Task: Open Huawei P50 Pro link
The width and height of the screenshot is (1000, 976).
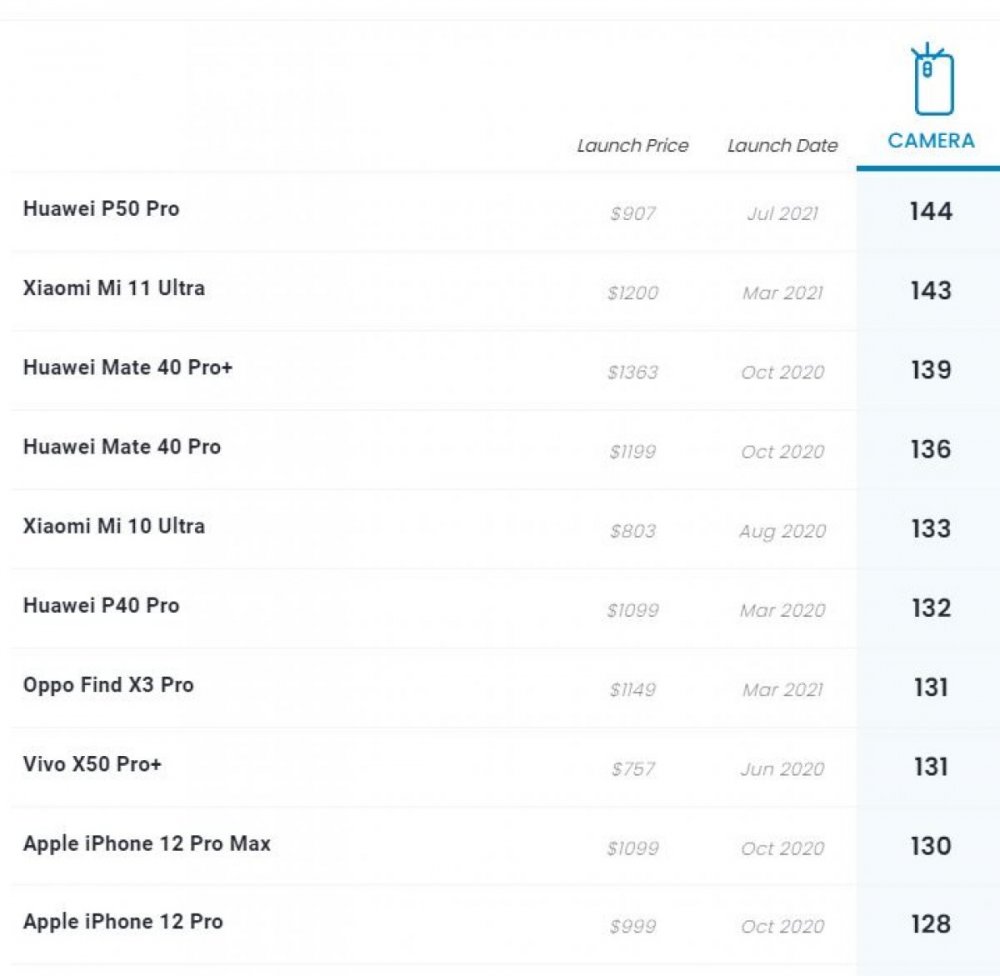Action: [101, 209]
